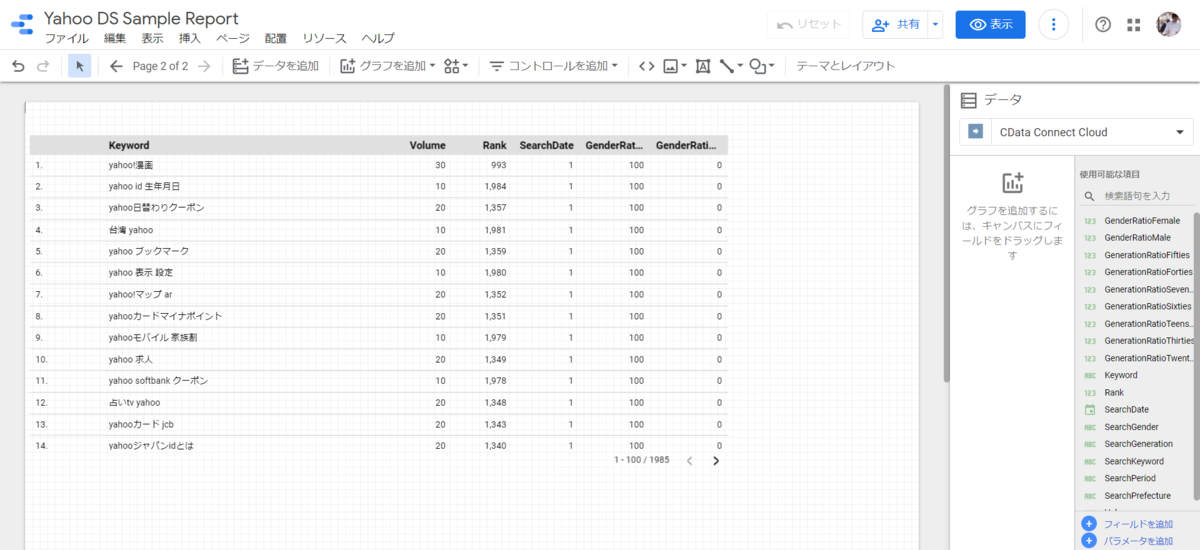Viewport: 1200px width, 550px height.
Task: Open the 編集 menu
Action: pyautogui.click(x=115, y=39)
